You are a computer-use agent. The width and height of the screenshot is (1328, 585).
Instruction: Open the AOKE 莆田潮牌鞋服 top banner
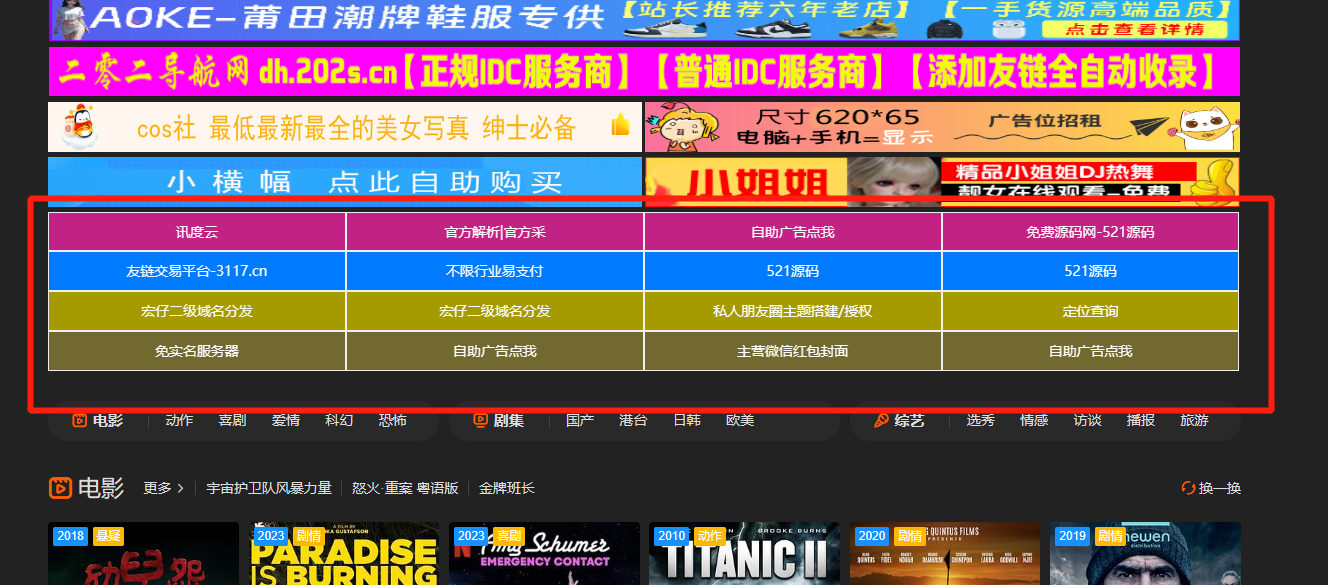[x=640, y=20]
